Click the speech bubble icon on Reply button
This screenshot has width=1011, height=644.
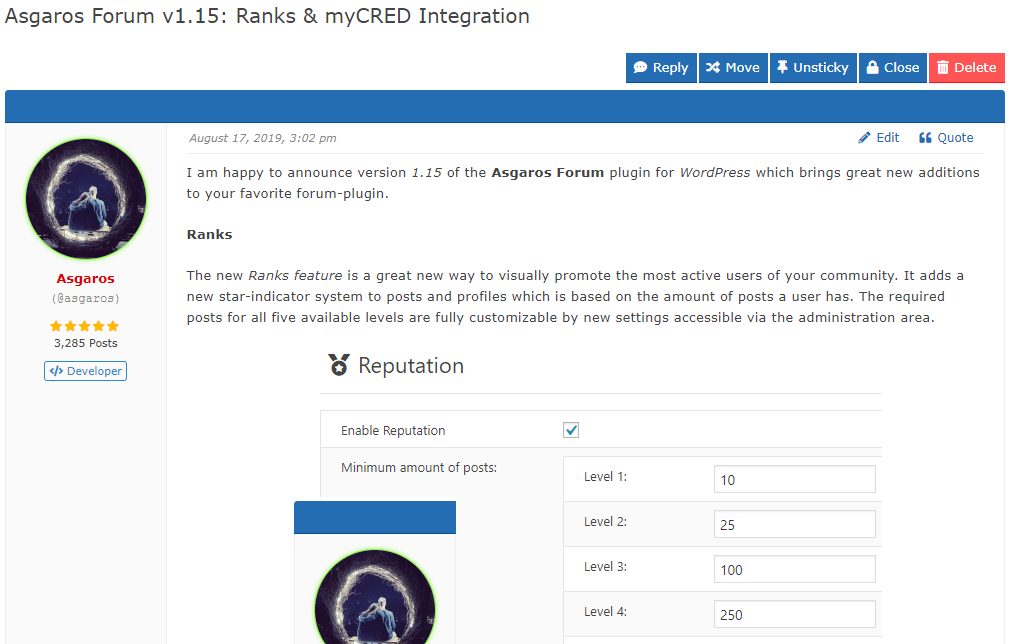[640, 67]
